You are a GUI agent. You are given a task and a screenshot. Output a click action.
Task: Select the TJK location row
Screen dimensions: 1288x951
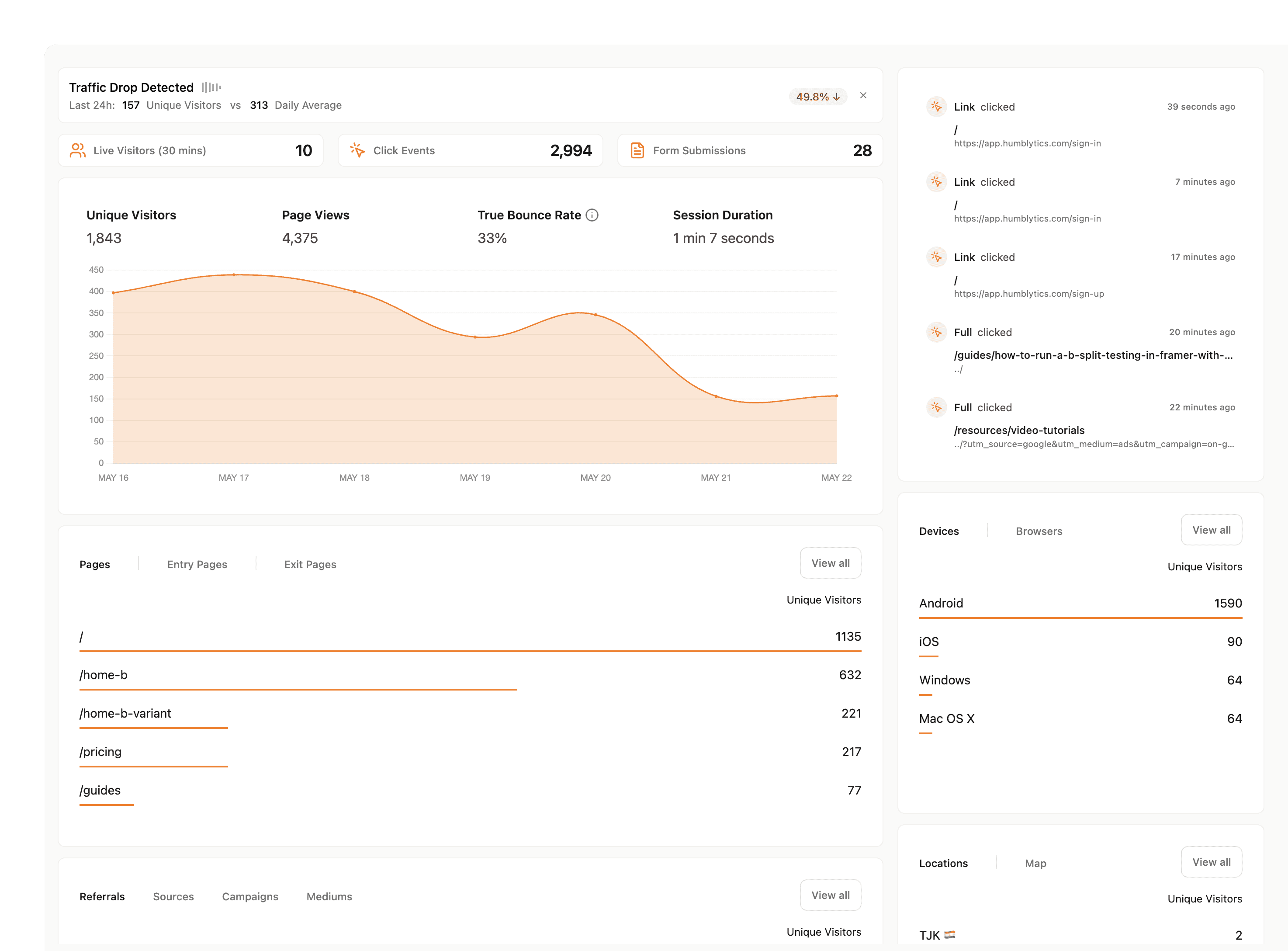(1080, 935)
